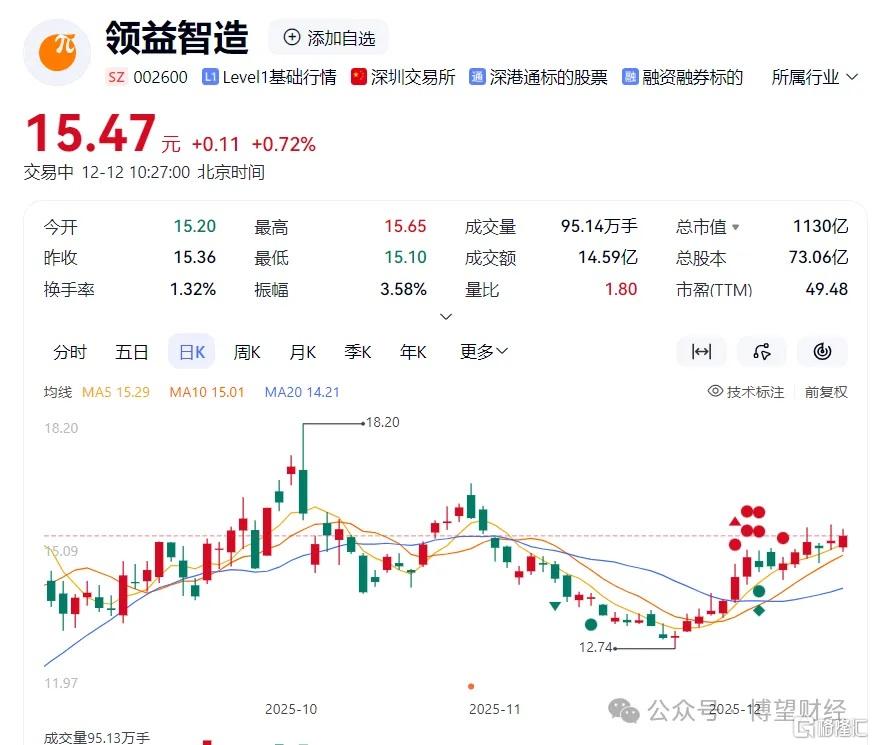Toggle the MA20 moving average line
The height and width of the screenshot is (745, 874).
coord(301,392)
